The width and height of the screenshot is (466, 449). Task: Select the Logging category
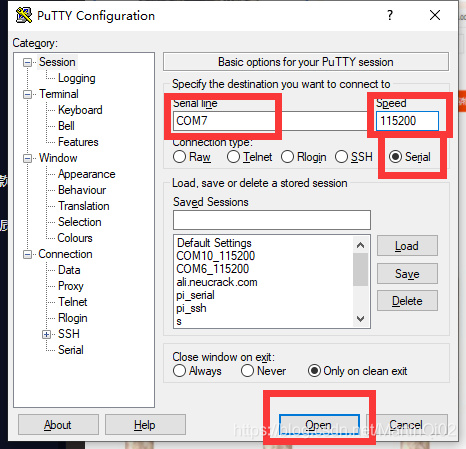point(77,78)
